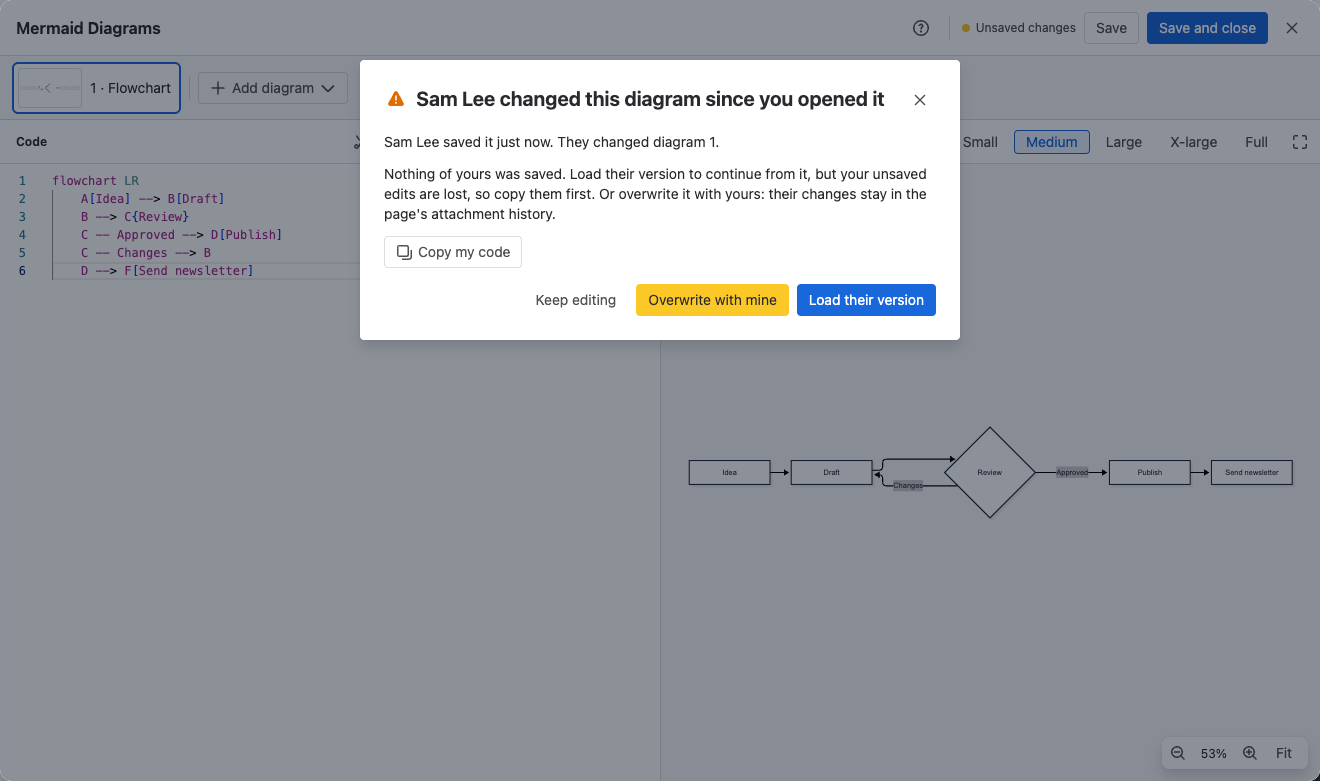Close the Mermaid Diagrams editor
This screenshot has width=1320, height=781.
click(1292, 28)
